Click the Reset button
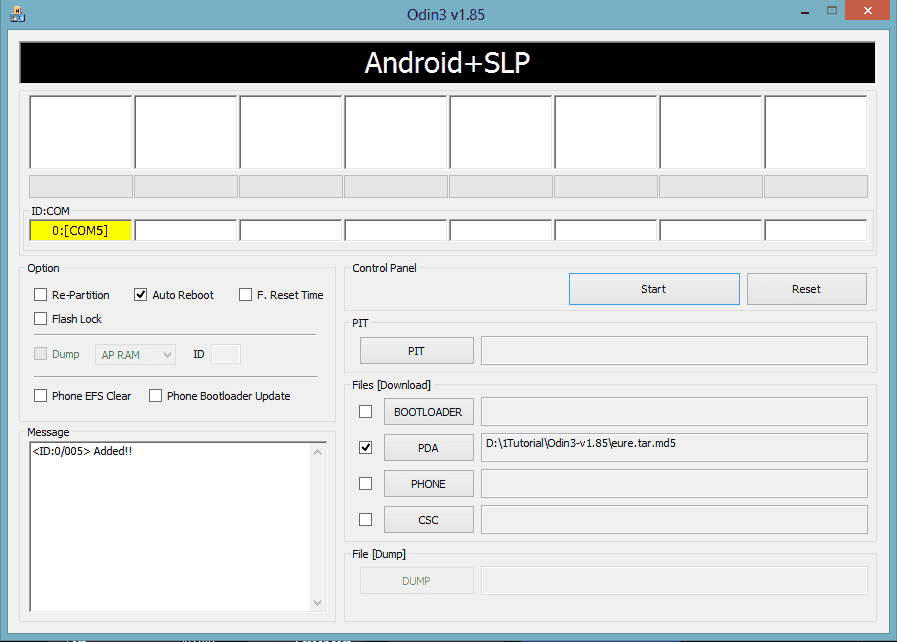 807,289
